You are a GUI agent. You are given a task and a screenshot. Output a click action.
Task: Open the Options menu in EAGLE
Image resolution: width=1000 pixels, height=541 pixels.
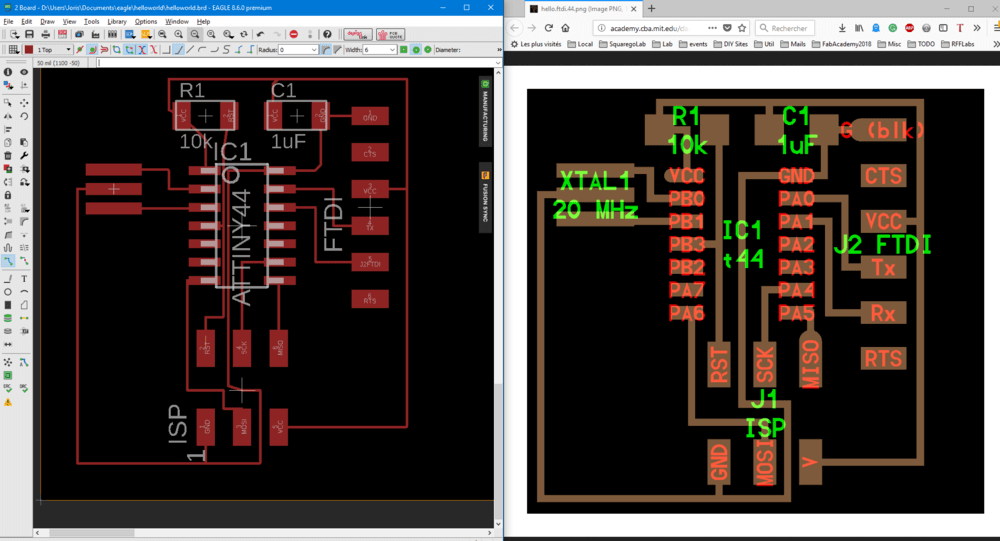(x=145, y=21)
